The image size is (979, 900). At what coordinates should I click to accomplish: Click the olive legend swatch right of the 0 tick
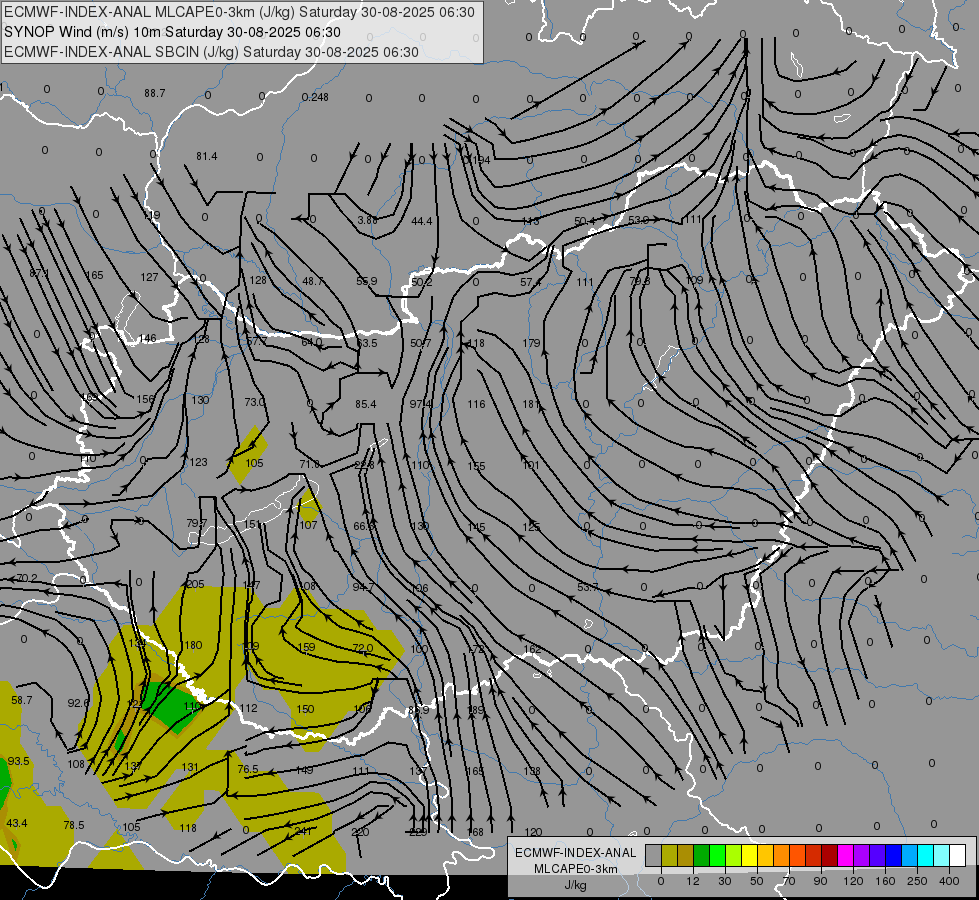coord(669,856)
